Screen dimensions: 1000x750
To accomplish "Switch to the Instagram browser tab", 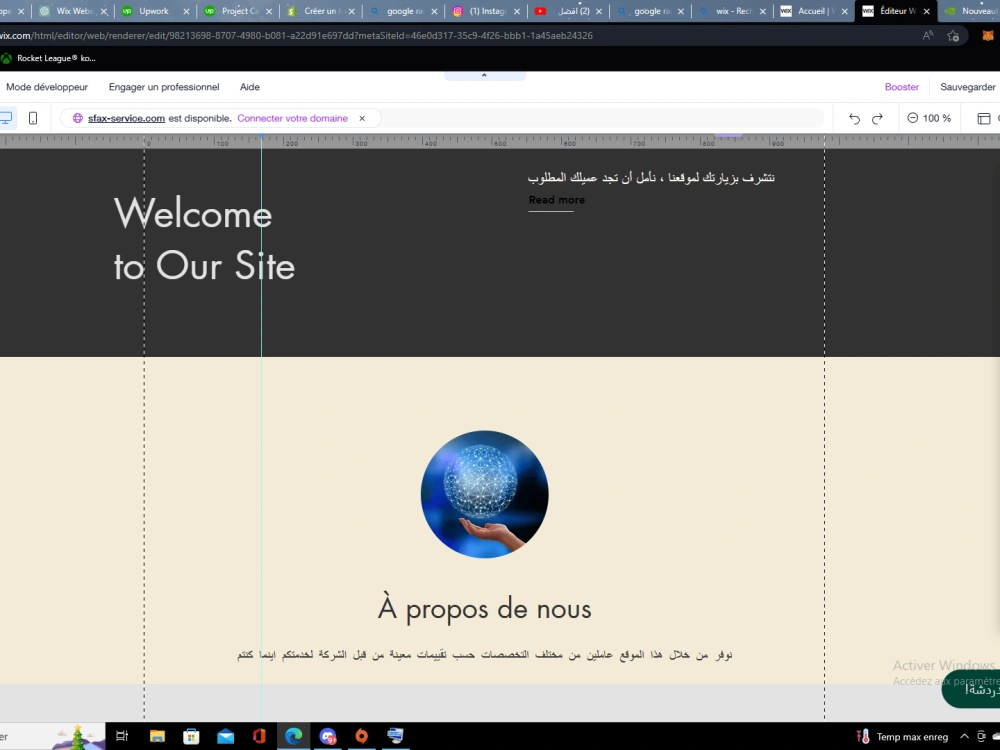I will 487,11.
